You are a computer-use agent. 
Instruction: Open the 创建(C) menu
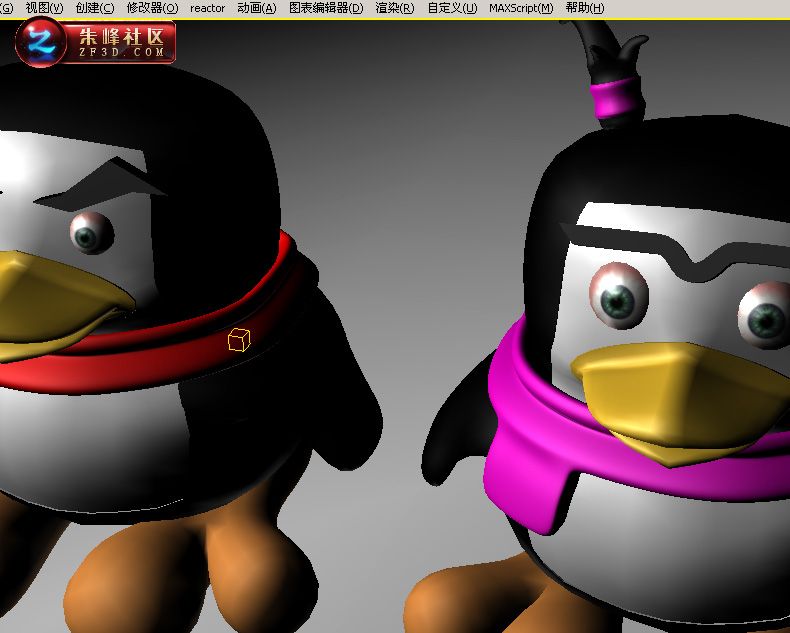(x=95, y=8)
